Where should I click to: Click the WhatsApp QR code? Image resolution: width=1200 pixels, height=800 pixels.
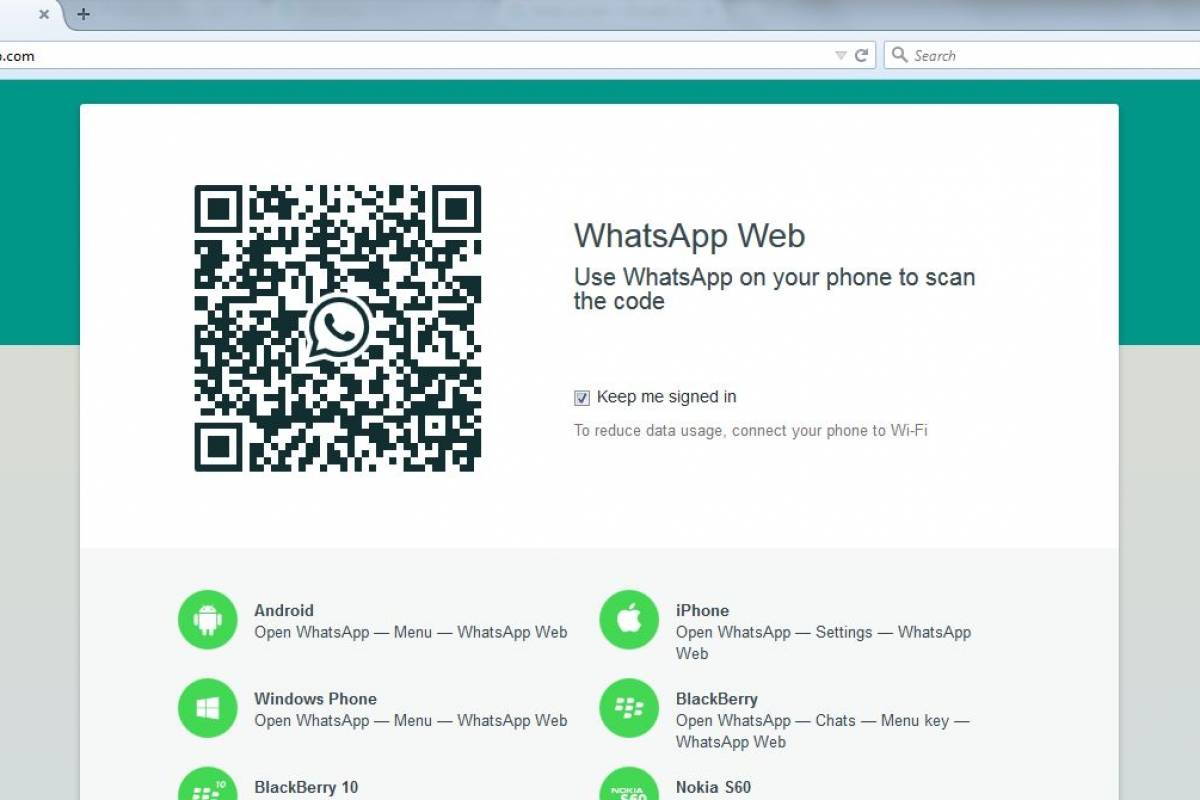(x=338, y=328)
